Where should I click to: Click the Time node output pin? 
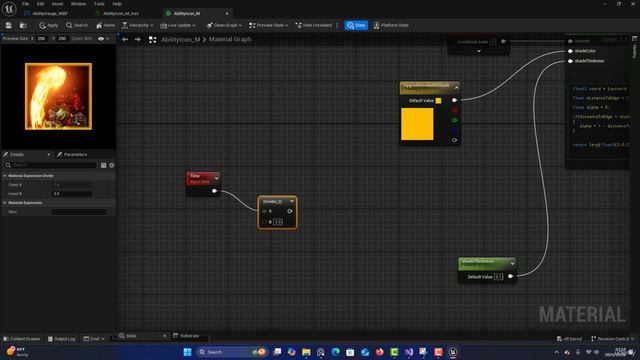[x=214, y=191]
